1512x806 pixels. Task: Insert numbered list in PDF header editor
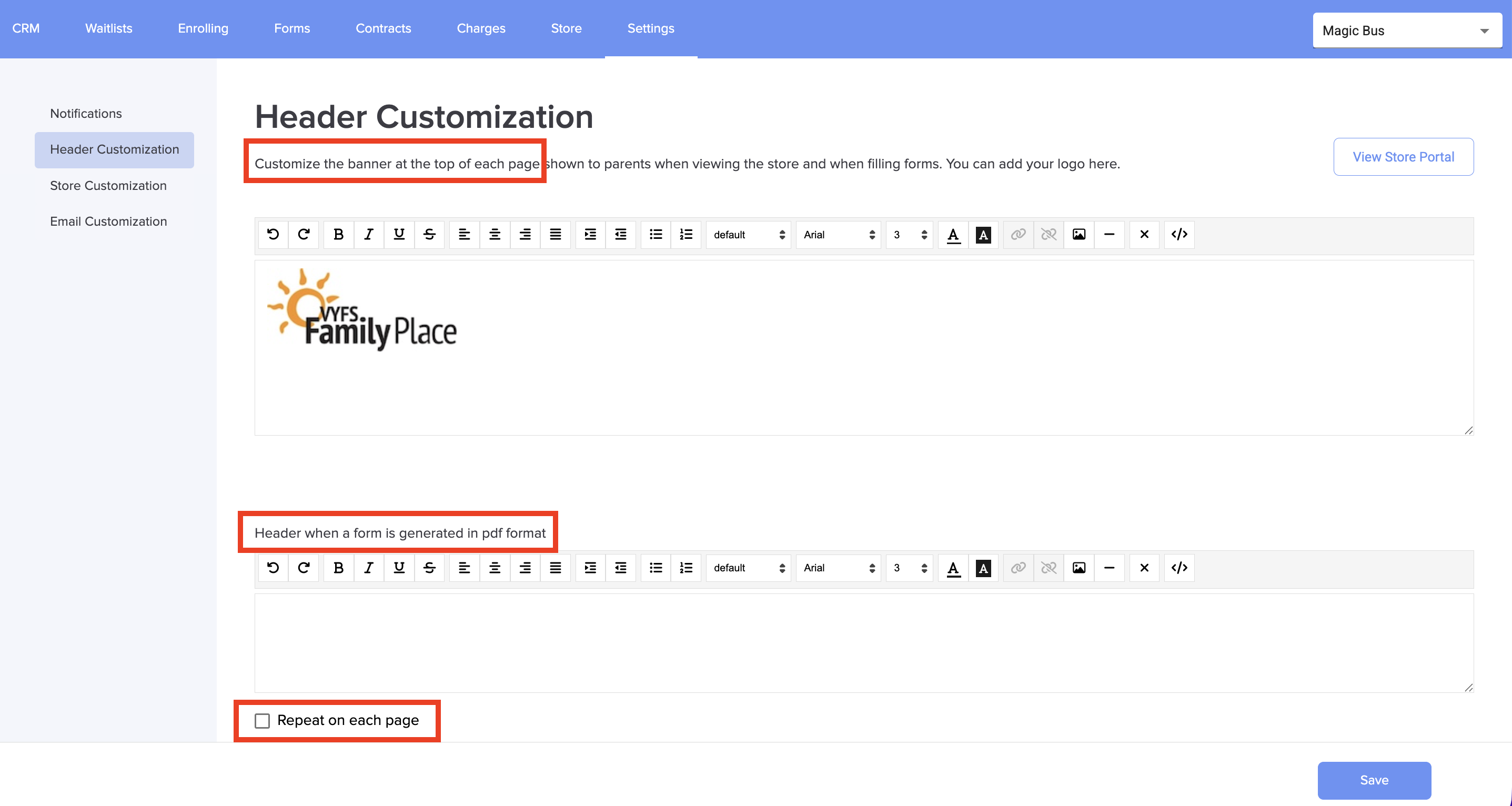[x=686, y=568]
